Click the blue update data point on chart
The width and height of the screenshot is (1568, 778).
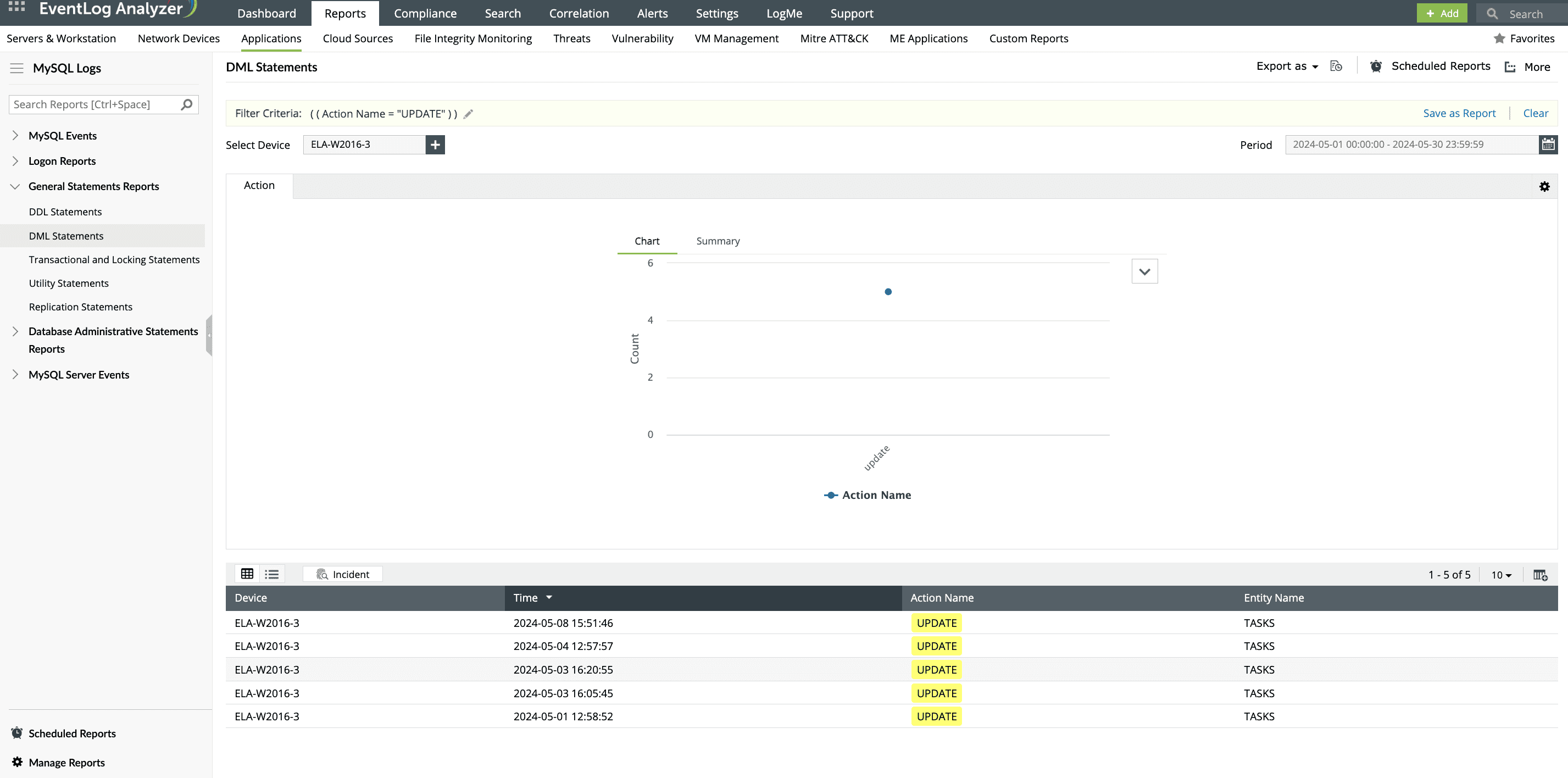point(888,292)
